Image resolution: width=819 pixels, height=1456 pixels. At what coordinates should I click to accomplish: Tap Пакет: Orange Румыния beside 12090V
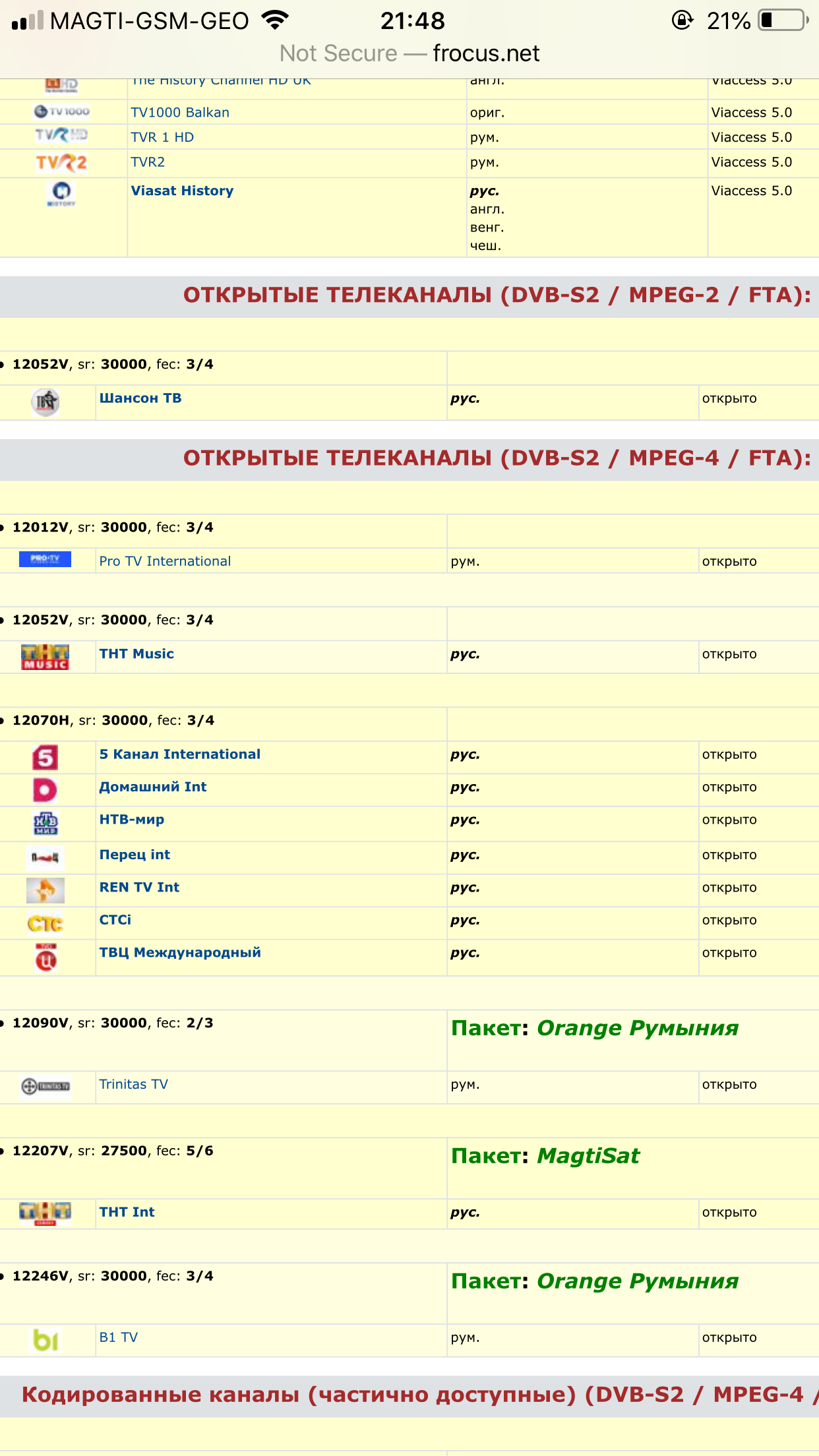595,1028
